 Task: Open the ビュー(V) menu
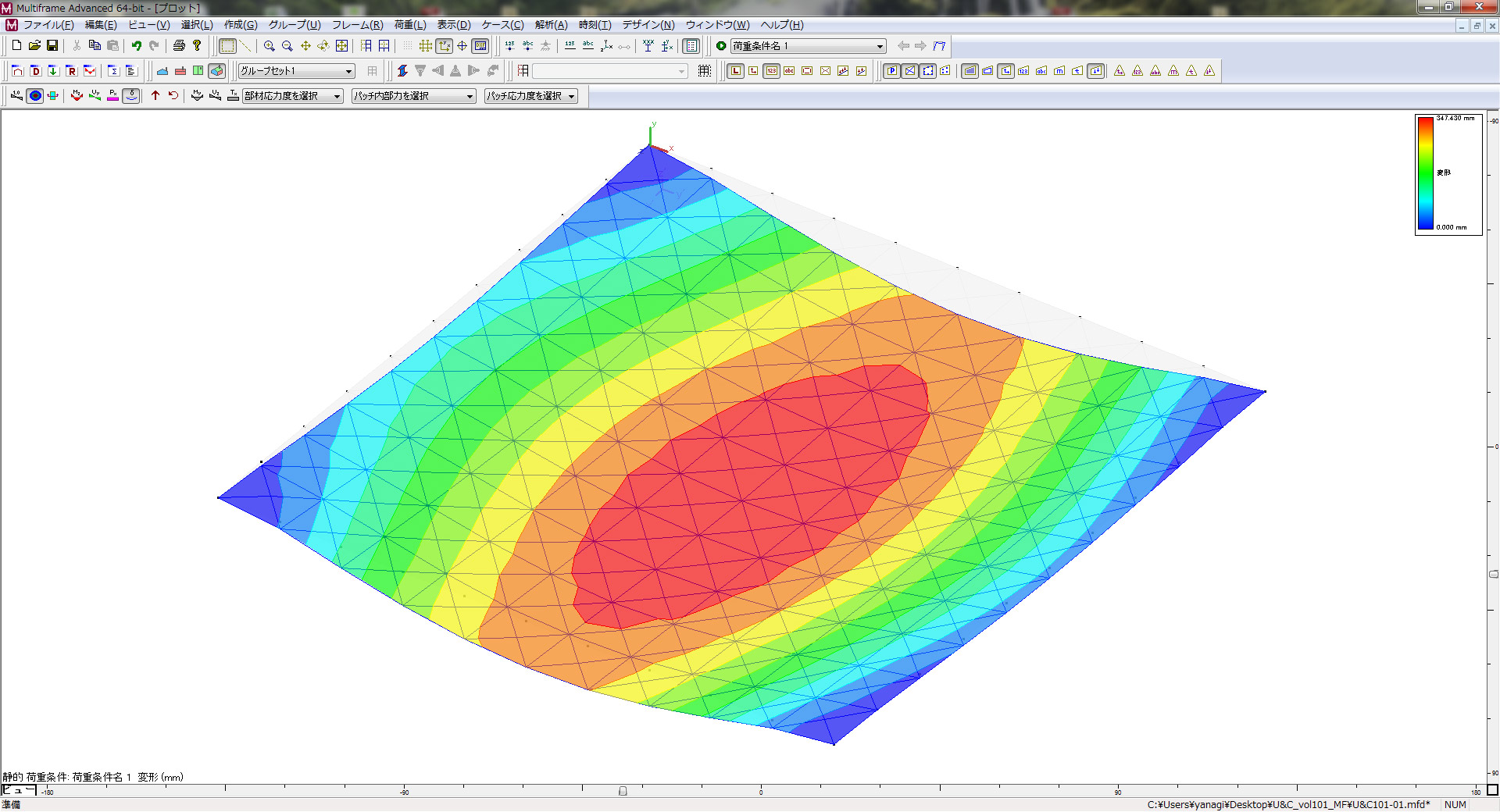pos(149,25)
